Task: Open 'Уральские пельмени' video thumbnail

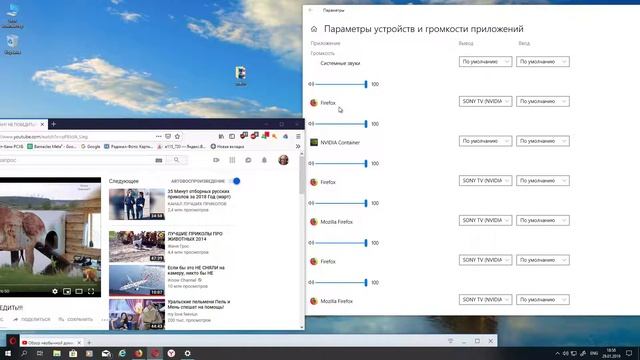Action: (137, 314)
